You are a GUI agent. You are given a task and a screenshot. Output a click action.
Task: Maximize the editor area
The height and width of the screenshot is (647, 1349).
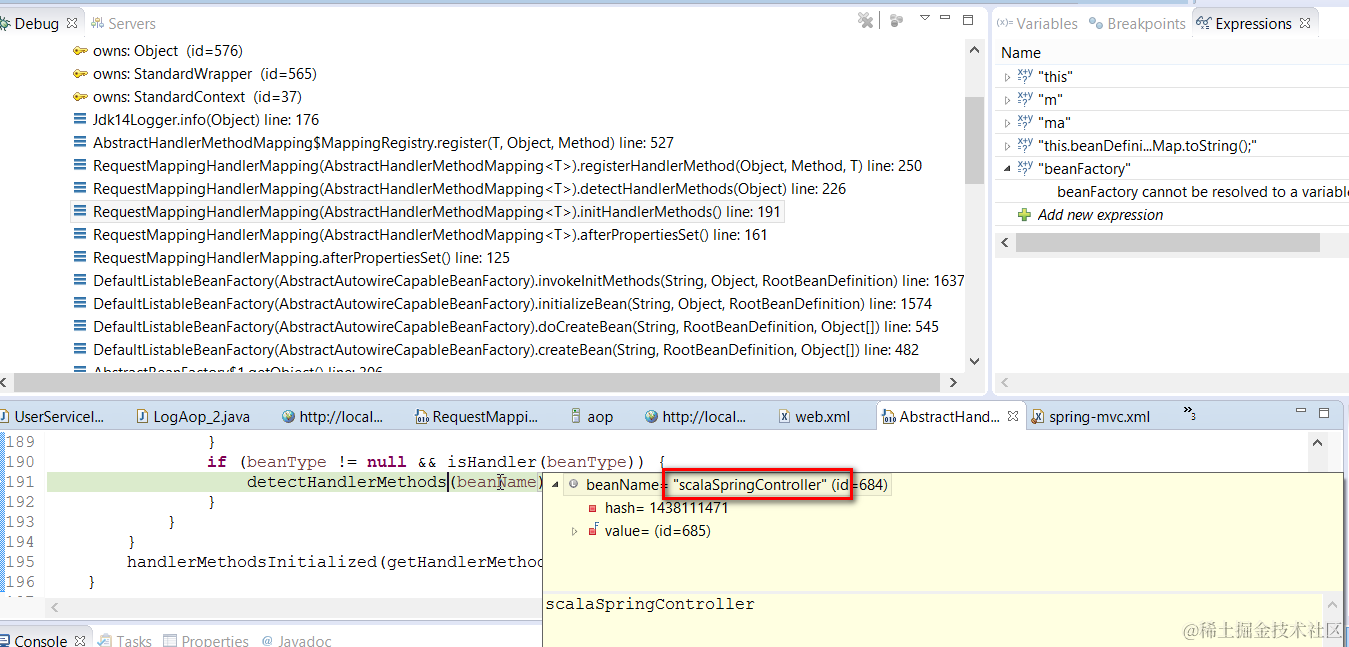[x=1324, y=412]
